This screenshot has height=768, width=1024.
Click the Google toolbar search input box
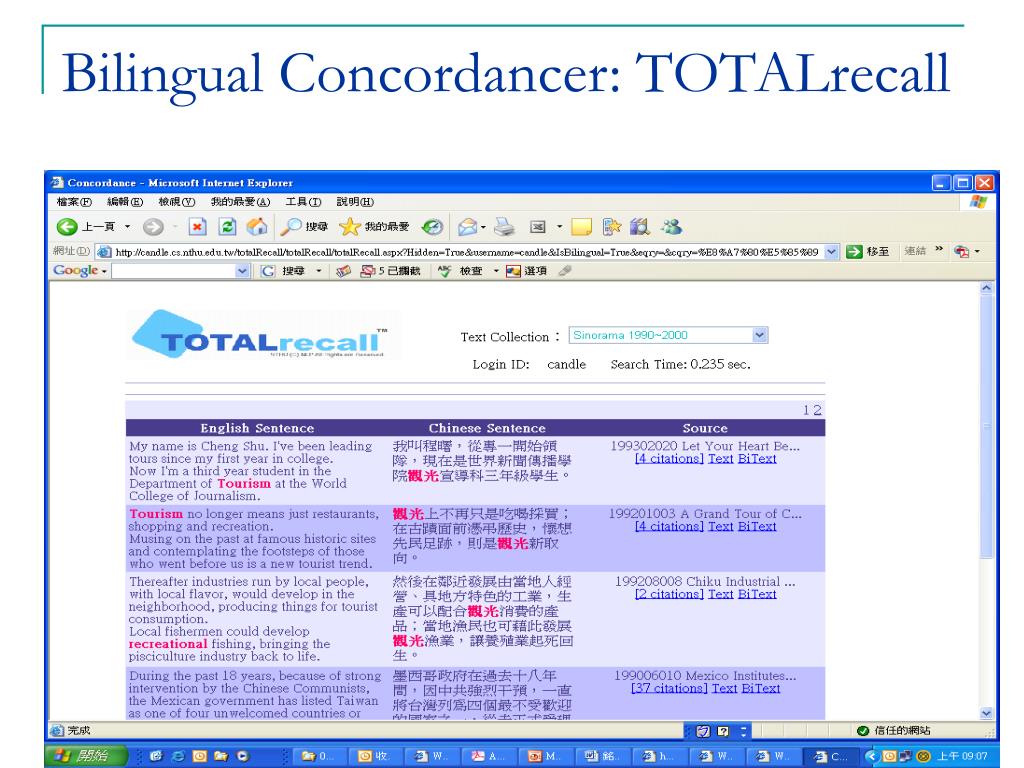point(174,270)
